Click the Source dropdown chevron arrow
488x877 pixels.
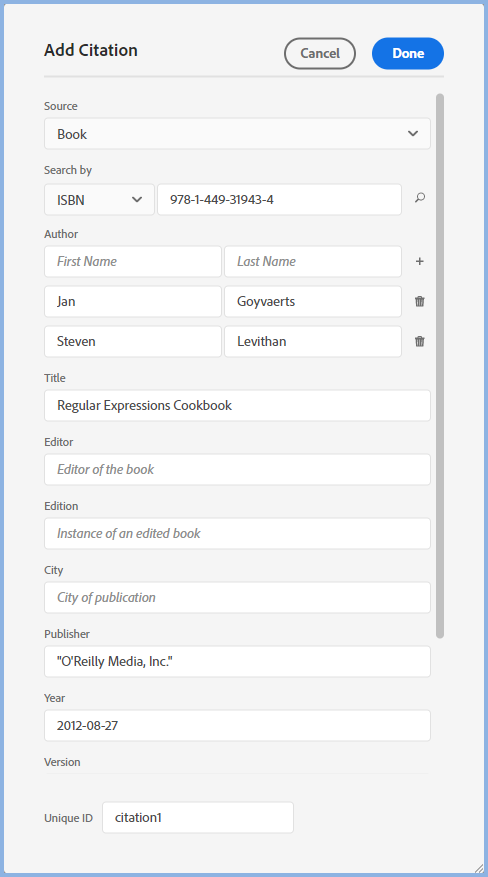click(x=413, y=134)
